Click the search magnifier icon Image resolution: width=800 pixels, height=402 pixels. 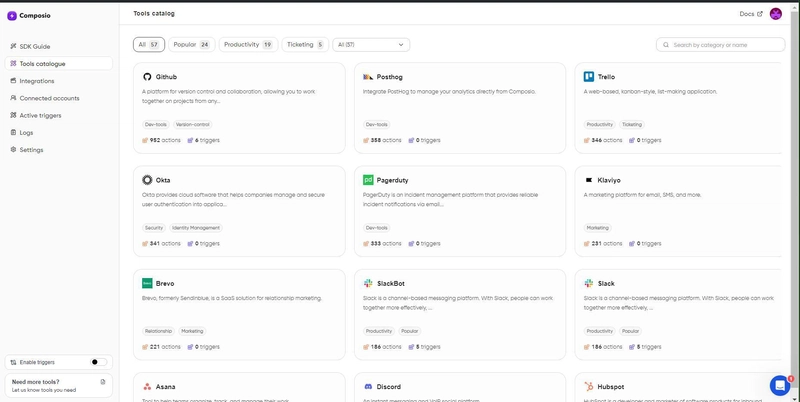point(666,45)
